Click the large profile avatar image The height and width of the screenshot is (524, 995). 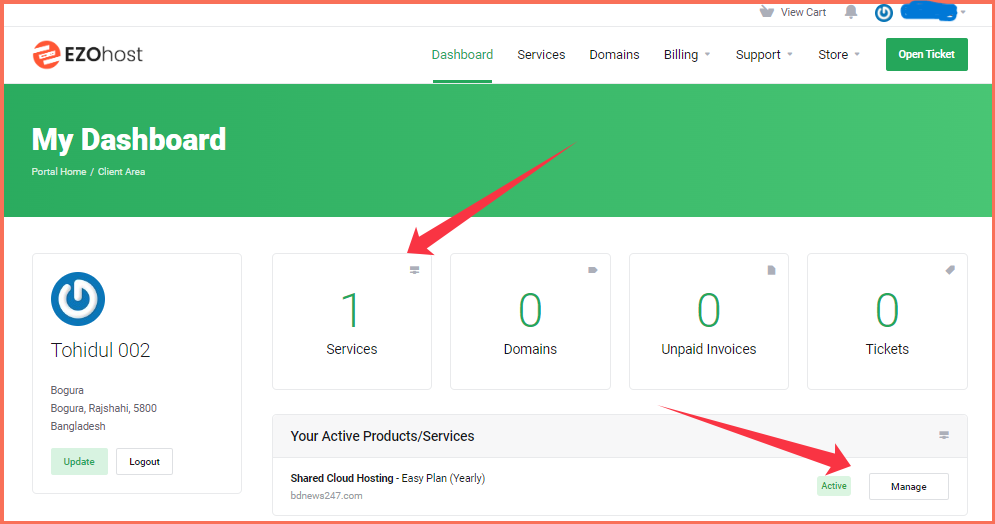click(78, 299)
